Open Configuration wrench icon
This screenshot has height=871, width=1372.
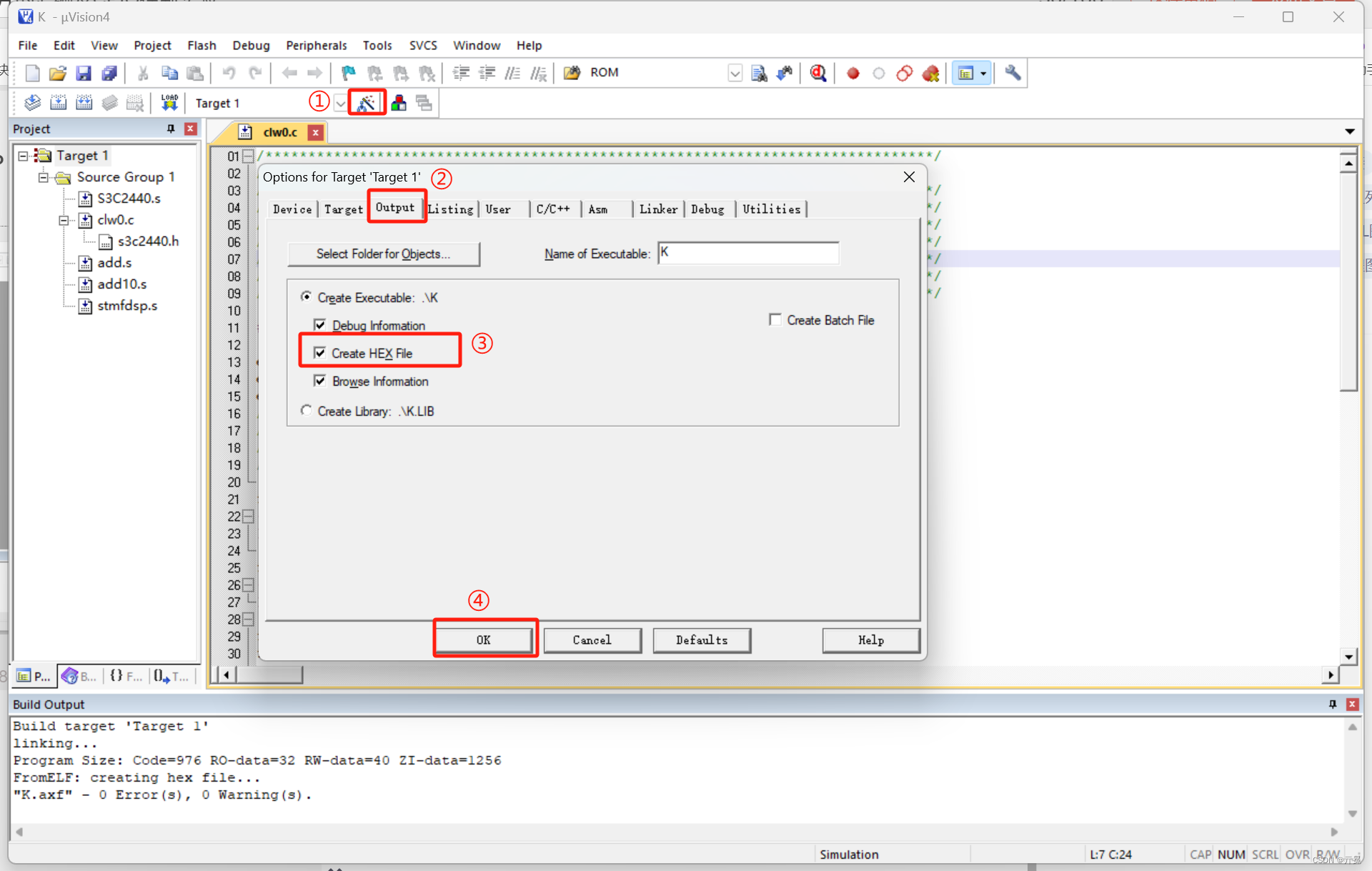tap(1013, 73)
